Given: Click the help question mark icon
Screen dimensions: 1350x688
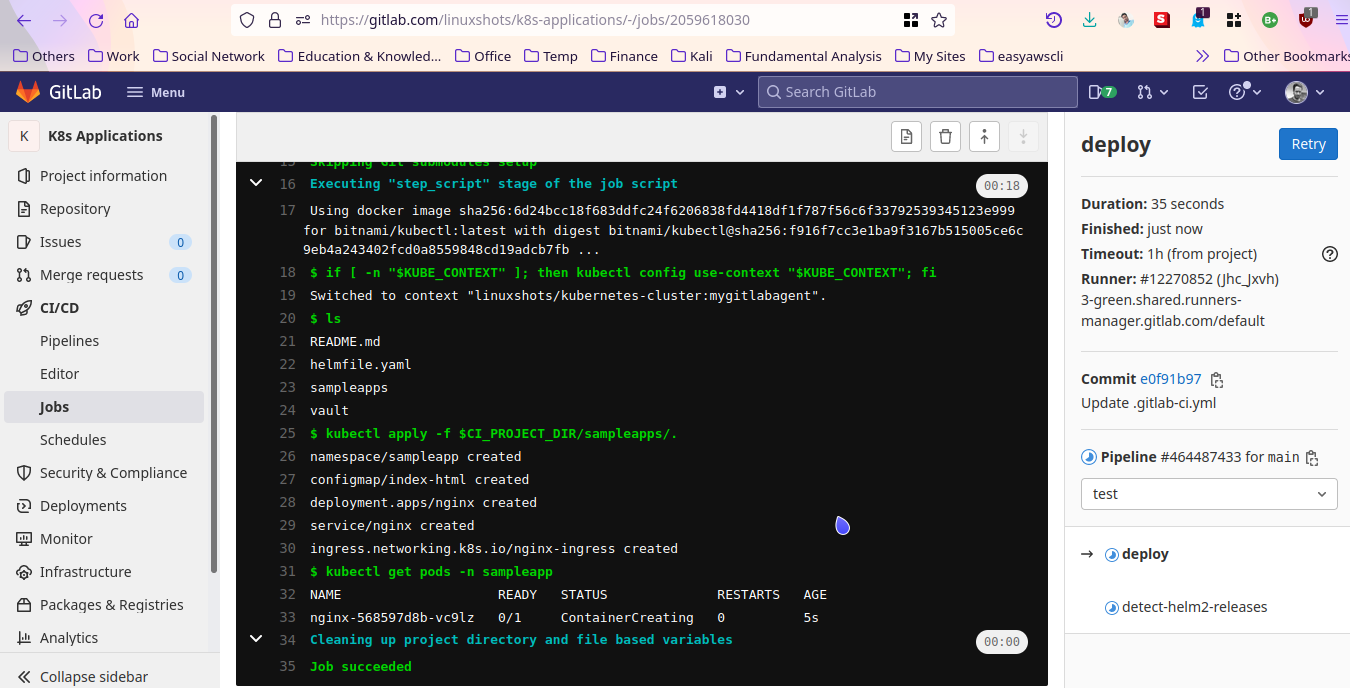Looking at the screenshot, I should pos(1238,91).
